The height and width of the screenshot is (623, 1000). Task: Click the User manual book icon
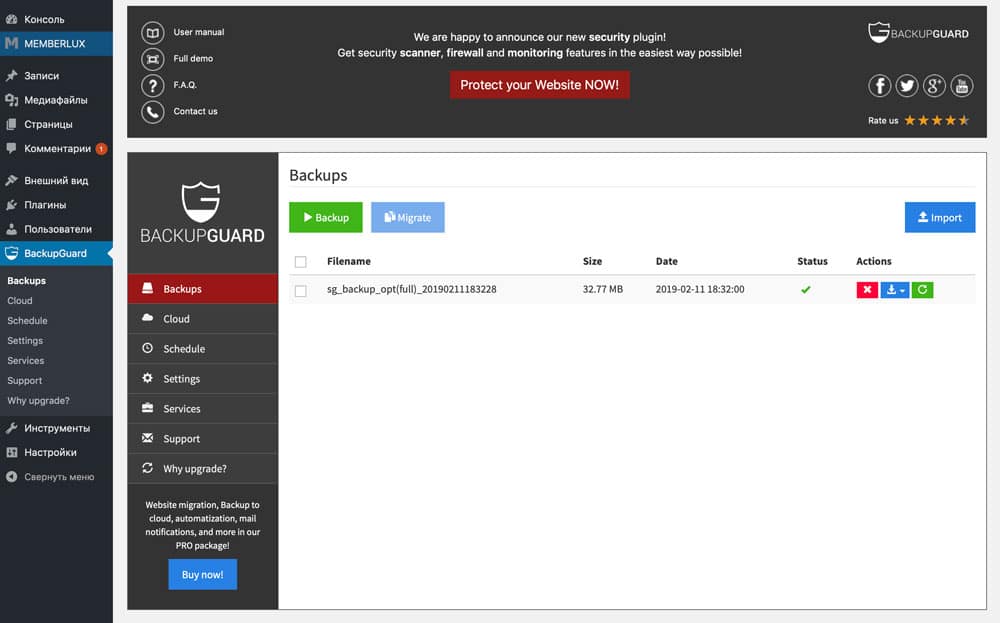(152, 32)
